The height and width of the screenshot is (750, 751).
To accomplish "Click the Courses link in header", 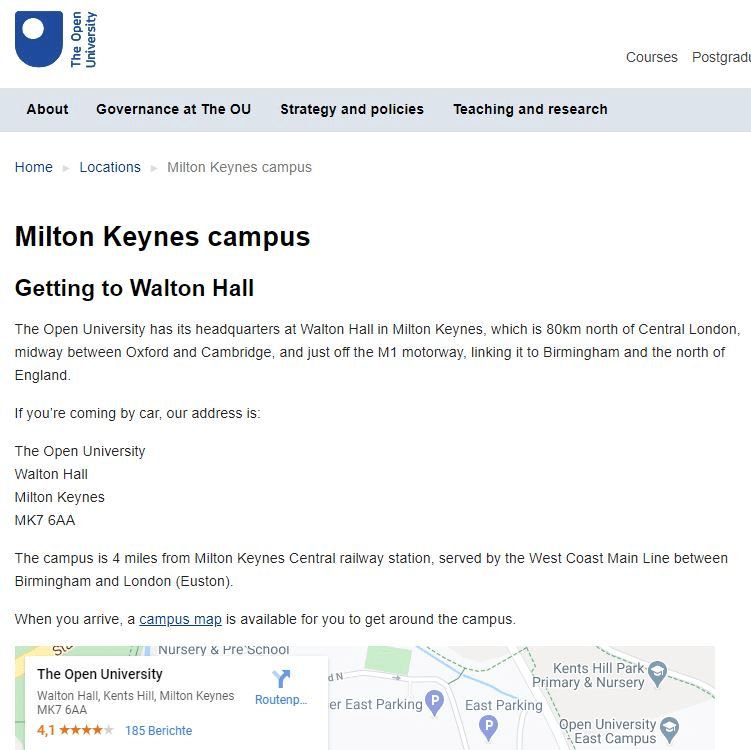I will [652, 57].
